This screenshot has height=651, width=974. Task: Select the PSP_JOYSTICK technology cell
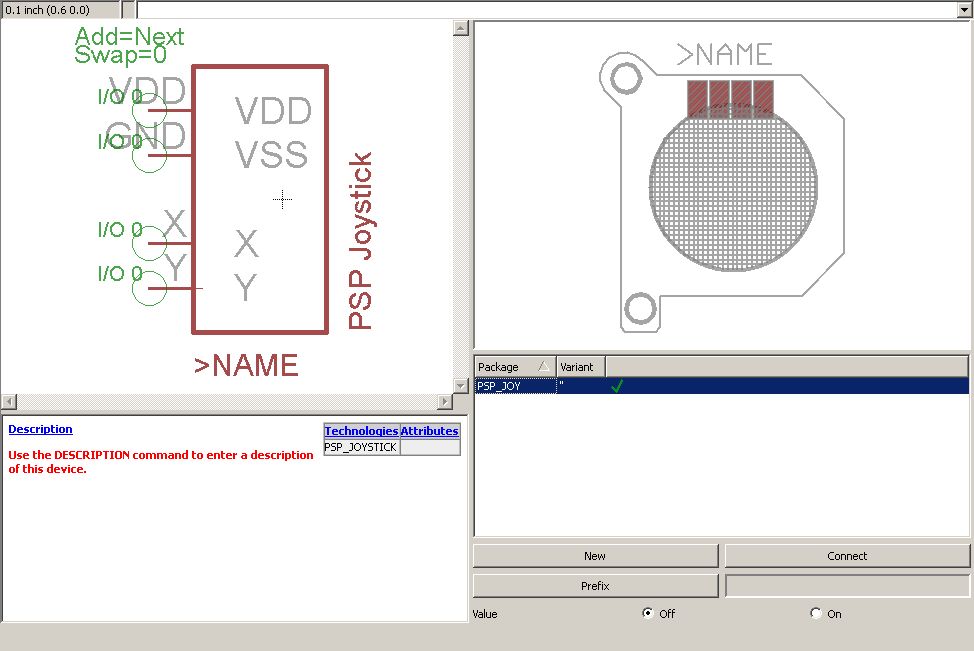coord(362,447)
